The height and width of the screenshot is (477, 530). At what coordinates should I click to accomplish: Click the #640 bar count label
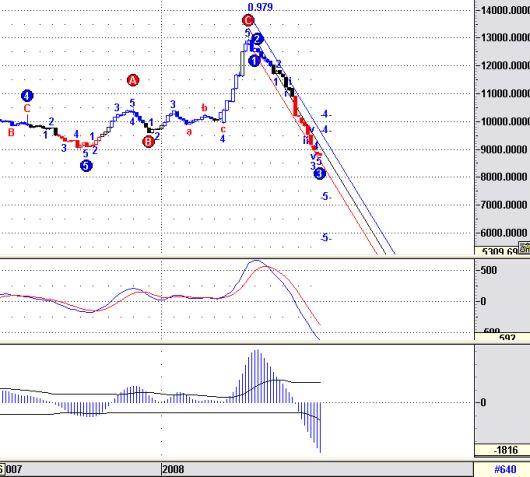click(x=505, y=469)
